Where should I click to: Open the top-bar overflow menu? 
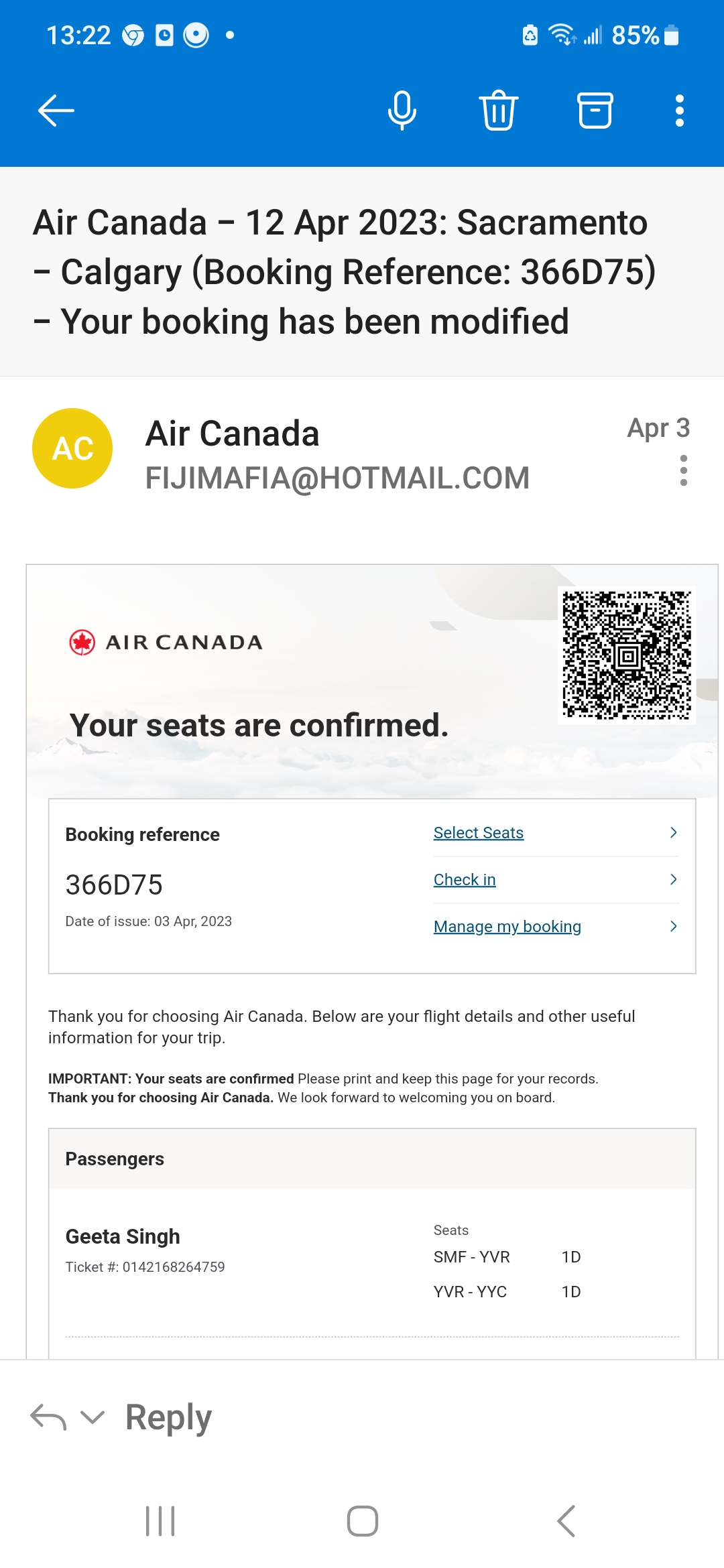click(679, 111)
